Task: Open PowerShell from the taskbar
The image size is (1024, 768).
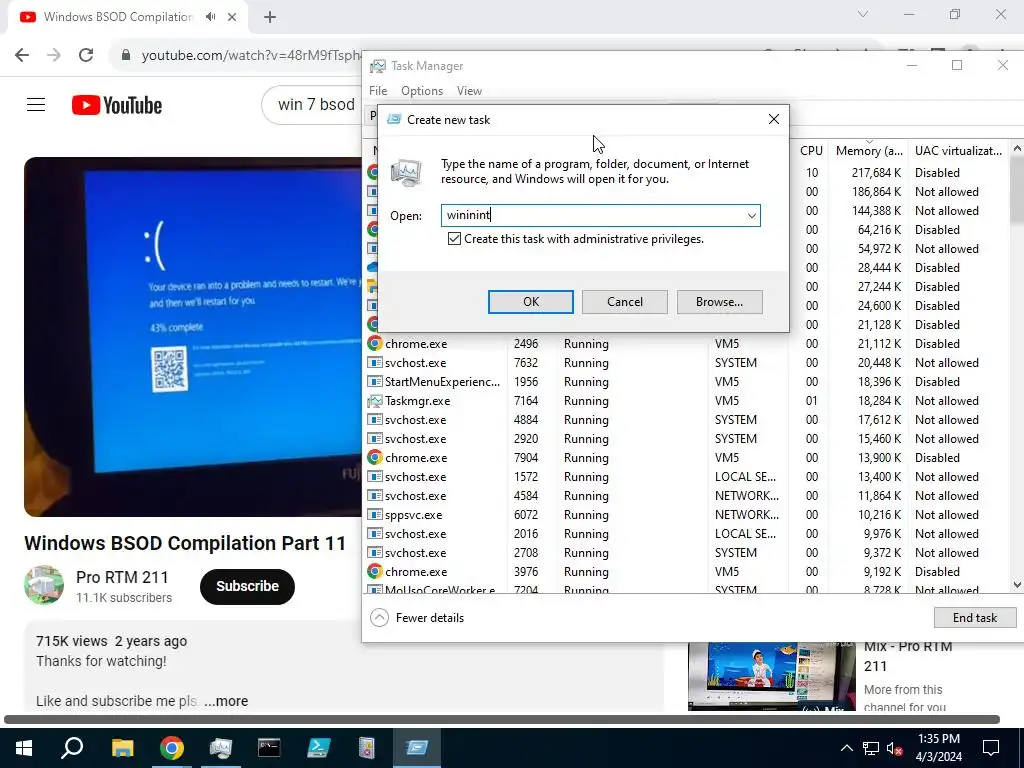Action: 319,748
